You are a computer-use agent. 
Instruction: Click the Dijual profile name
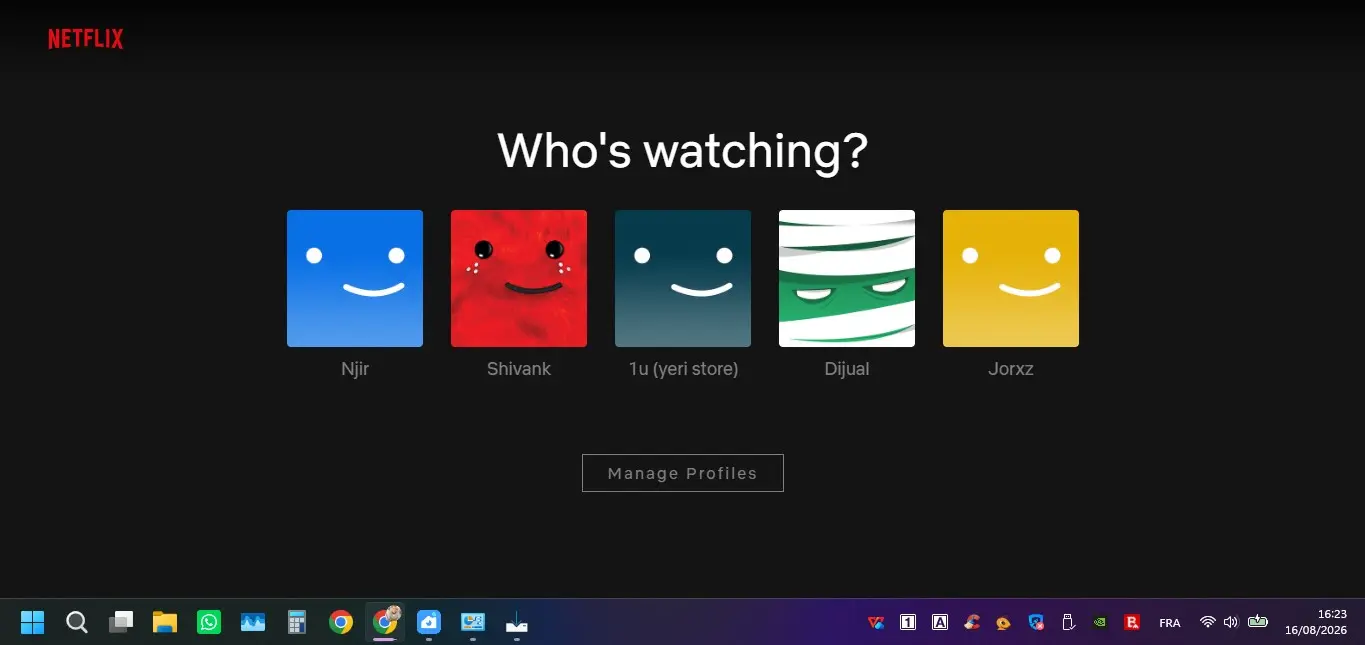coord(847,369)
